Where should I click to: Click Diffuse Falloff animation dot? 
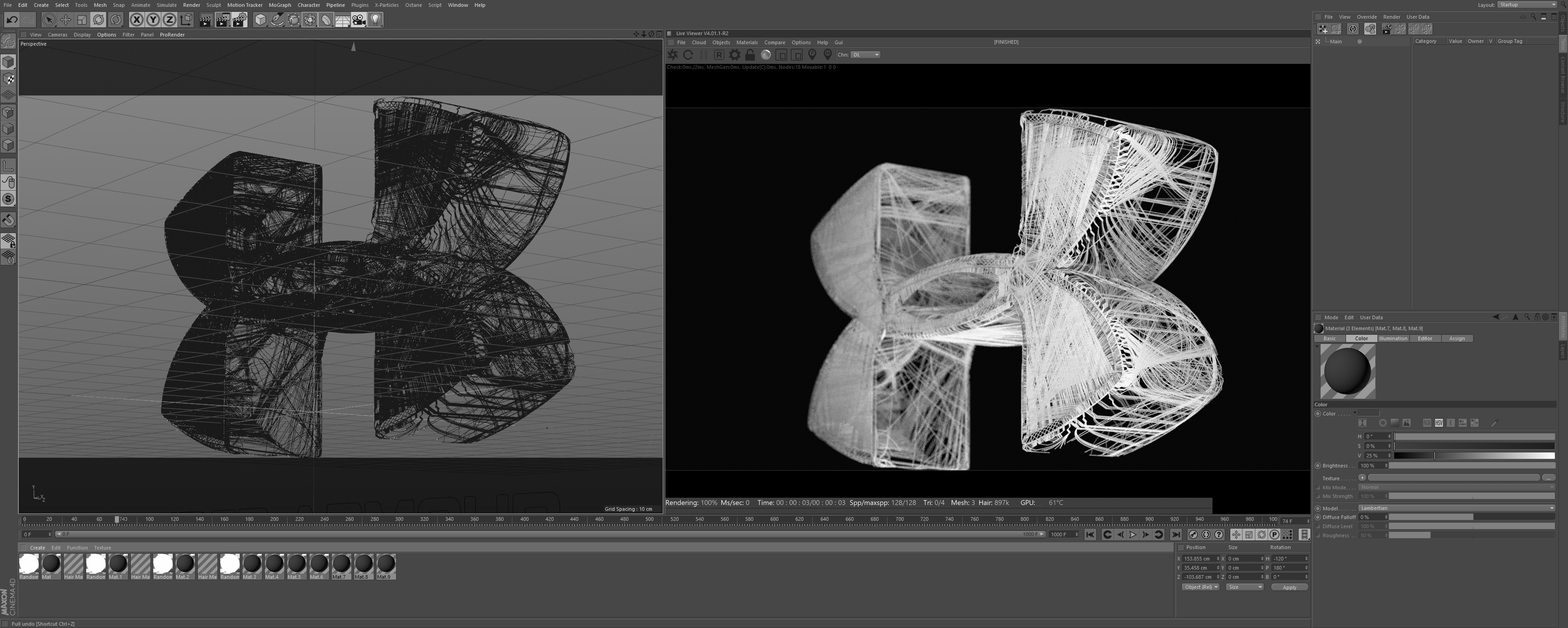(x=1318, y=517)
